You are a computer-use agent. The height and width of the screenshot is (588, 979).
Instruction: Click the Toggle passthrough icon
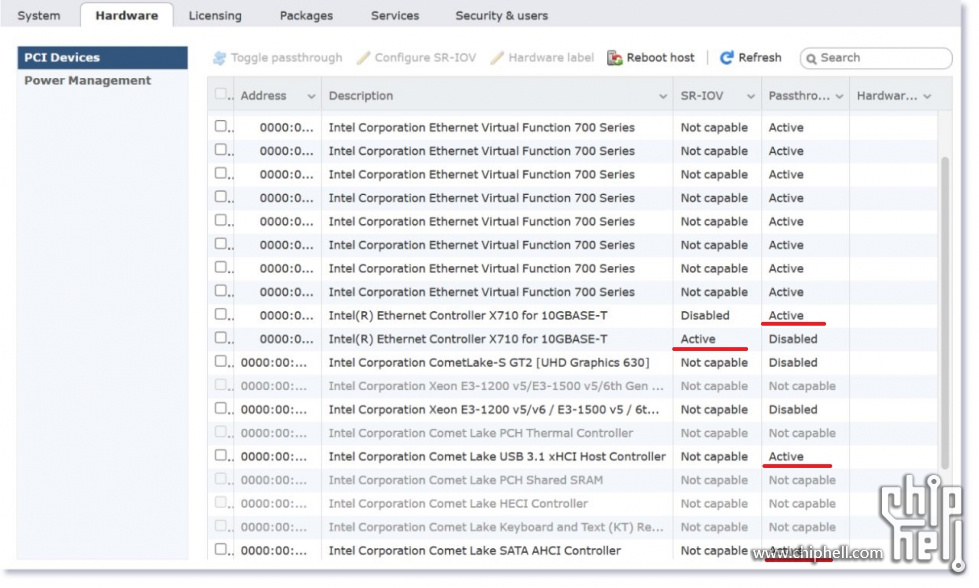coord(219,58)
